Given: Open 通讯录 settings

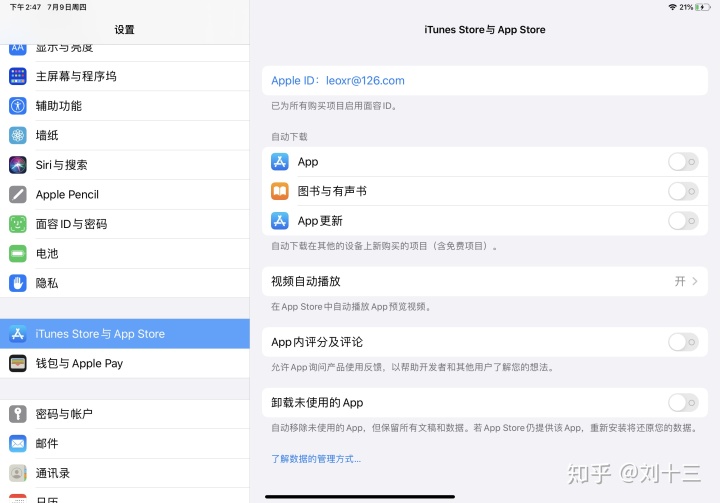Looking at the screenshot, I should [125, 473].
